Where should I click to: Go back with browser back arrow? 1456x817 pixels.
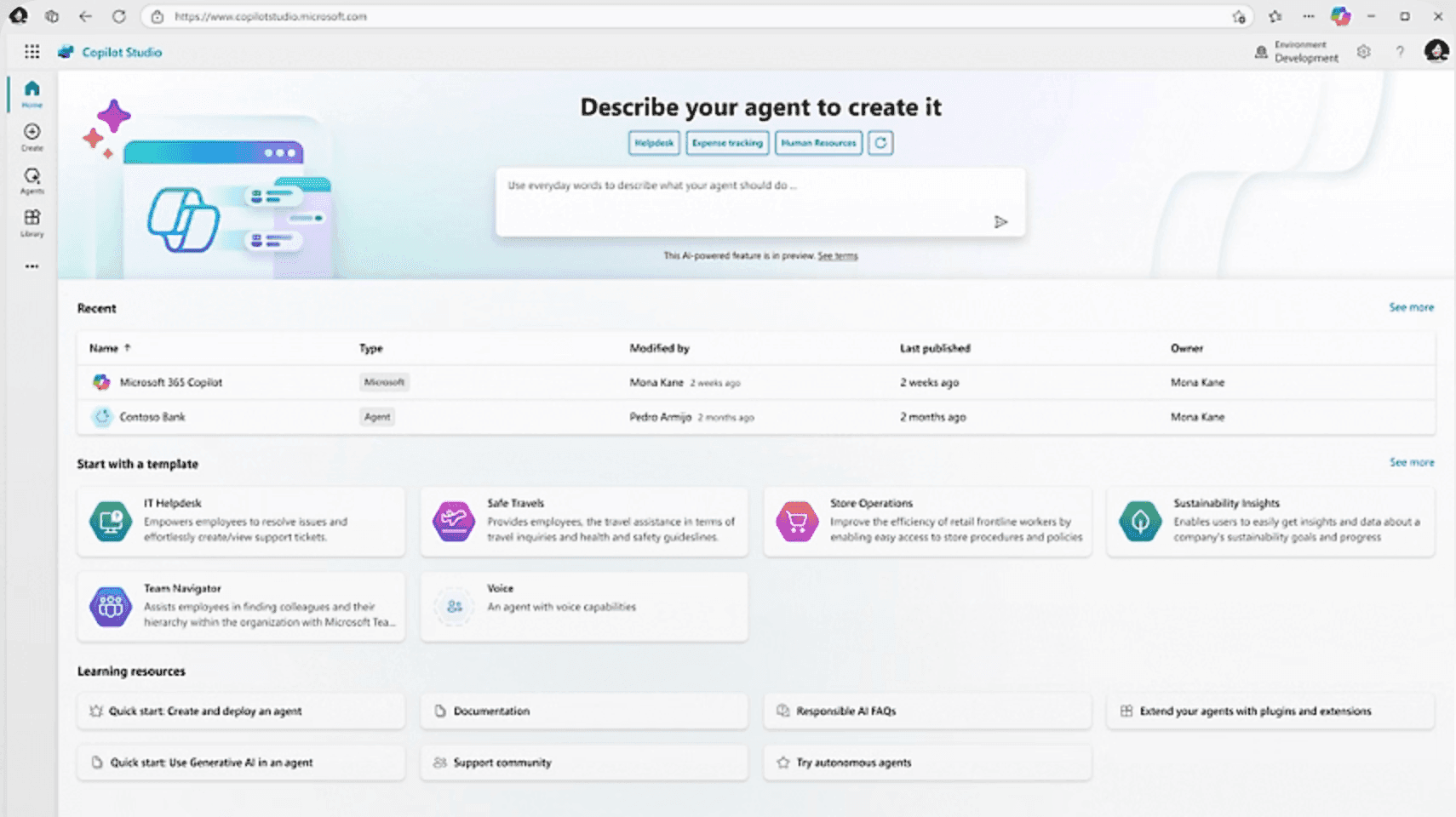tap(85, 16)
